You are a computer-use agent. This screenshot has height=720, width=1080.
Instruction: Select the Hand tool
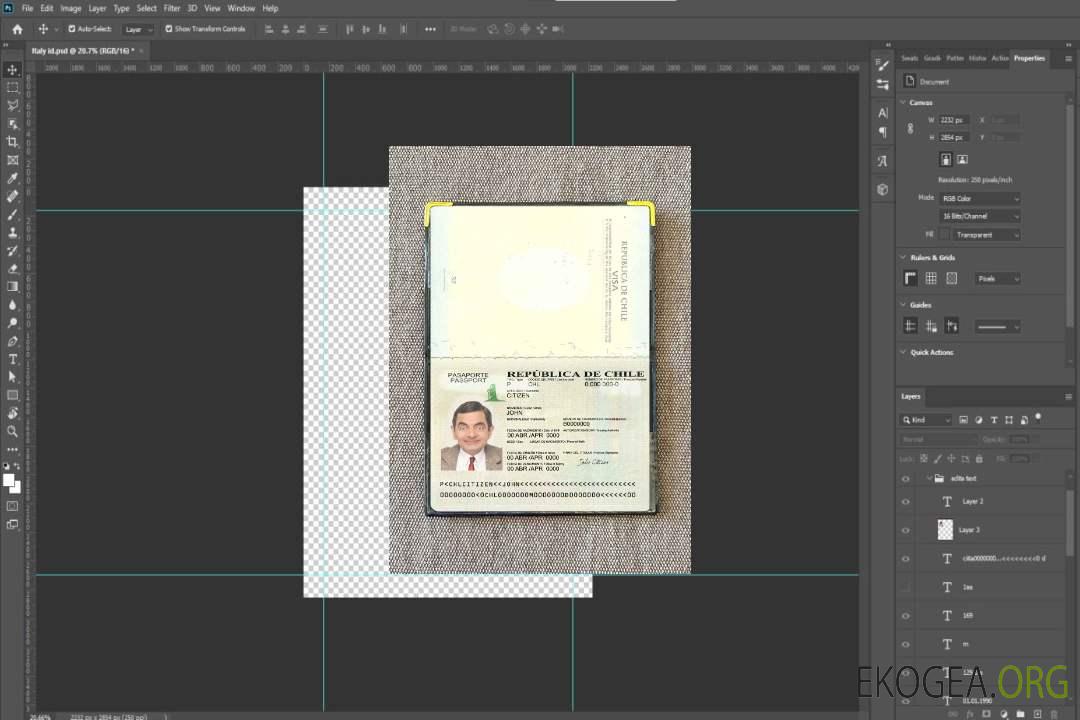(12, 413)
